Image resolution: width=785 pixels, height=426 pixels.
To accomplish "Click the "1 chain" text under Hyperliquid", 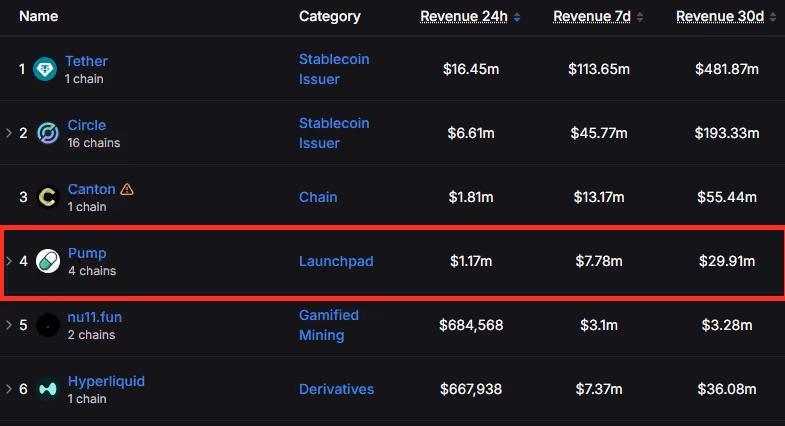I will tap(87, 399).
